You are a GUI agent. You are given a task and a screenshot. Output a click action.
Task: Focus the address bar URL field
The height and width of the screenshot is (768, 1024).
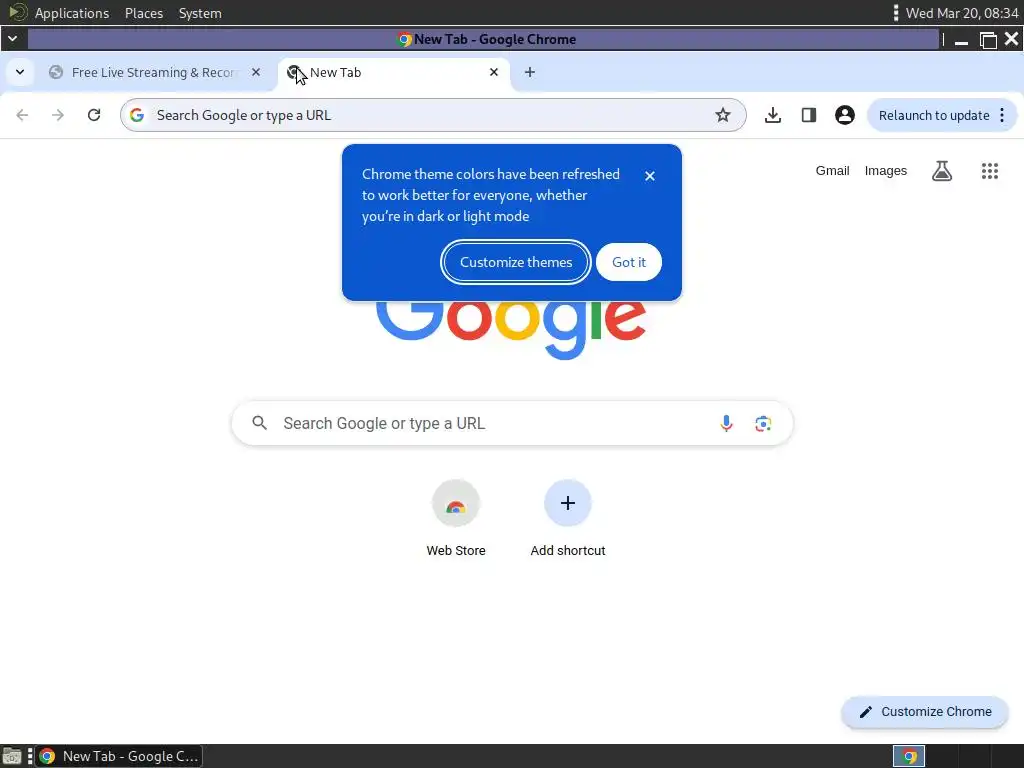431,115
